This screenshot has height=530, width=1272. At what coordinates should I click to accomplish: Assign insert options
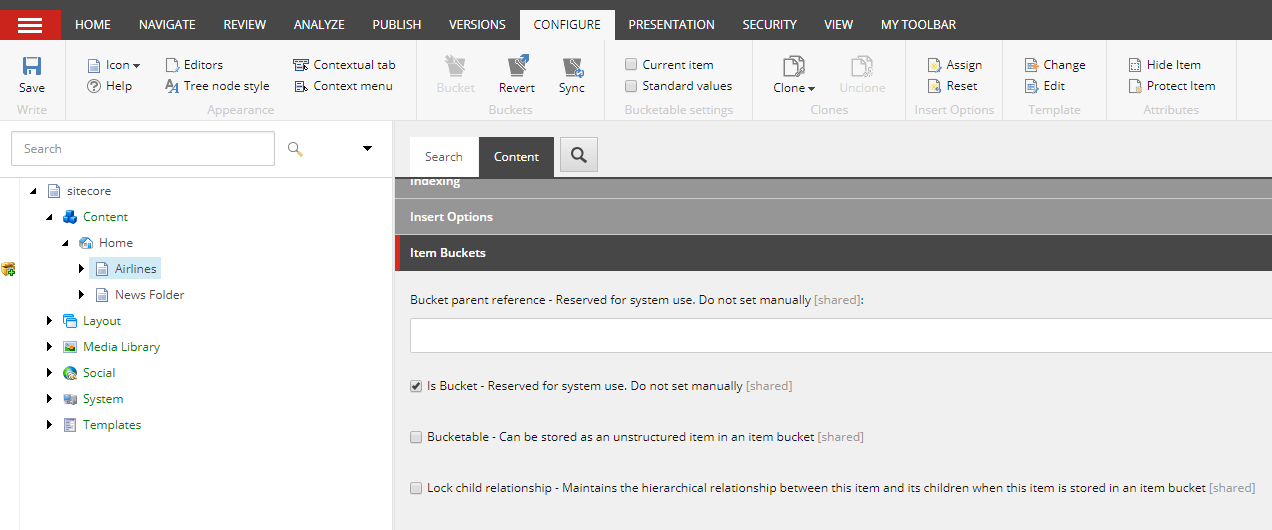955,65
